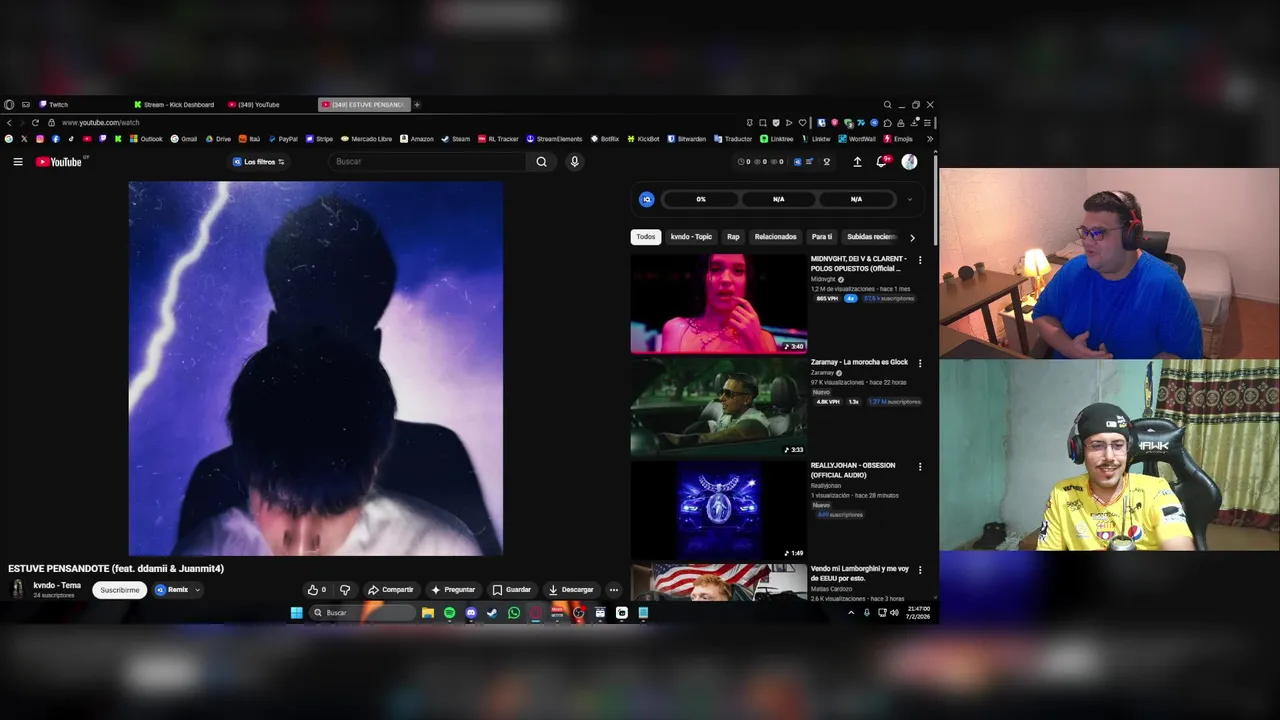Click the heart icon in browser toolbar
The image size is (1280, 720).
point(802,123)
